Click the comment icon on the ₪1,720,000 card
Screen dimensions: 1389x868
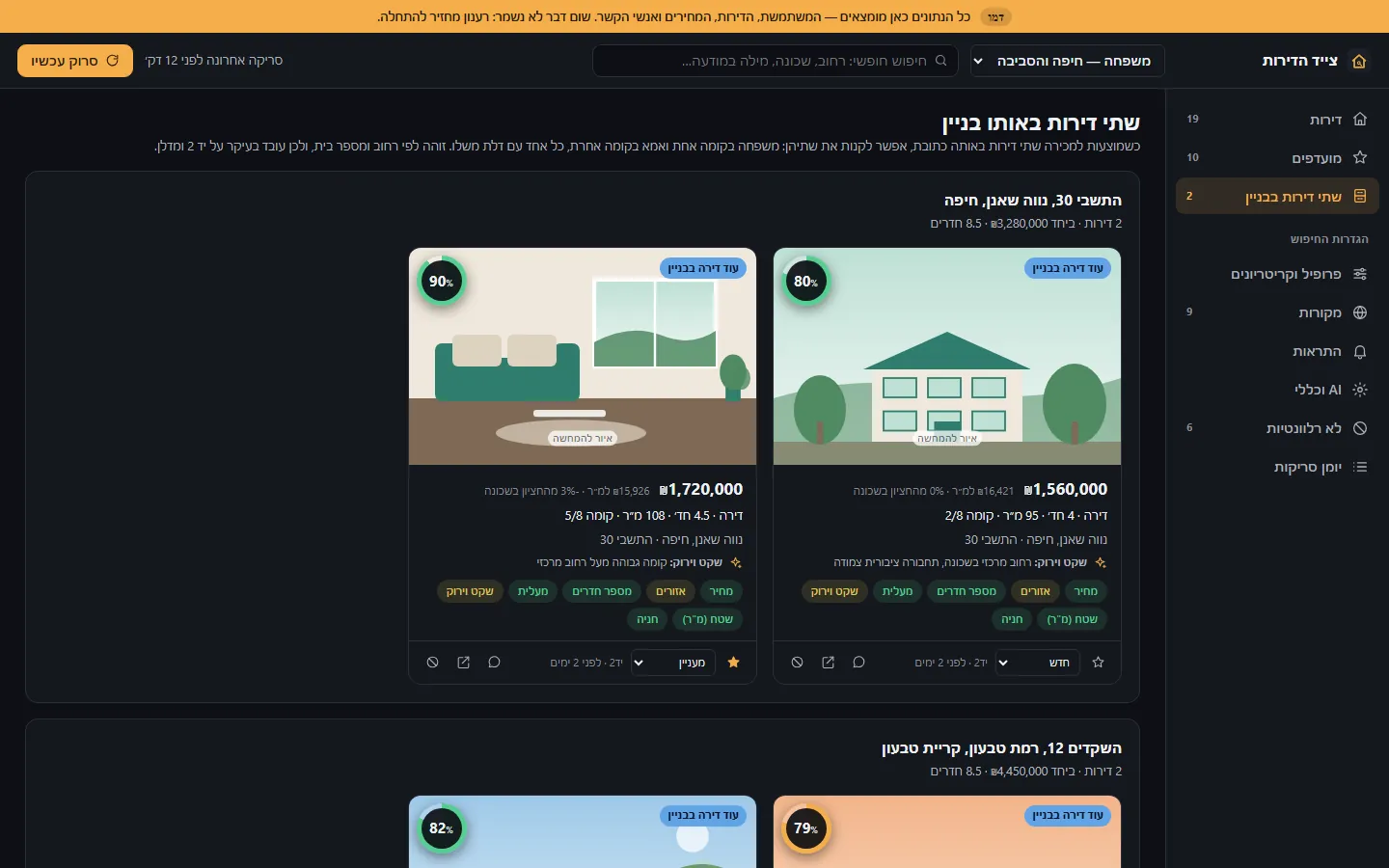[494, 663]
